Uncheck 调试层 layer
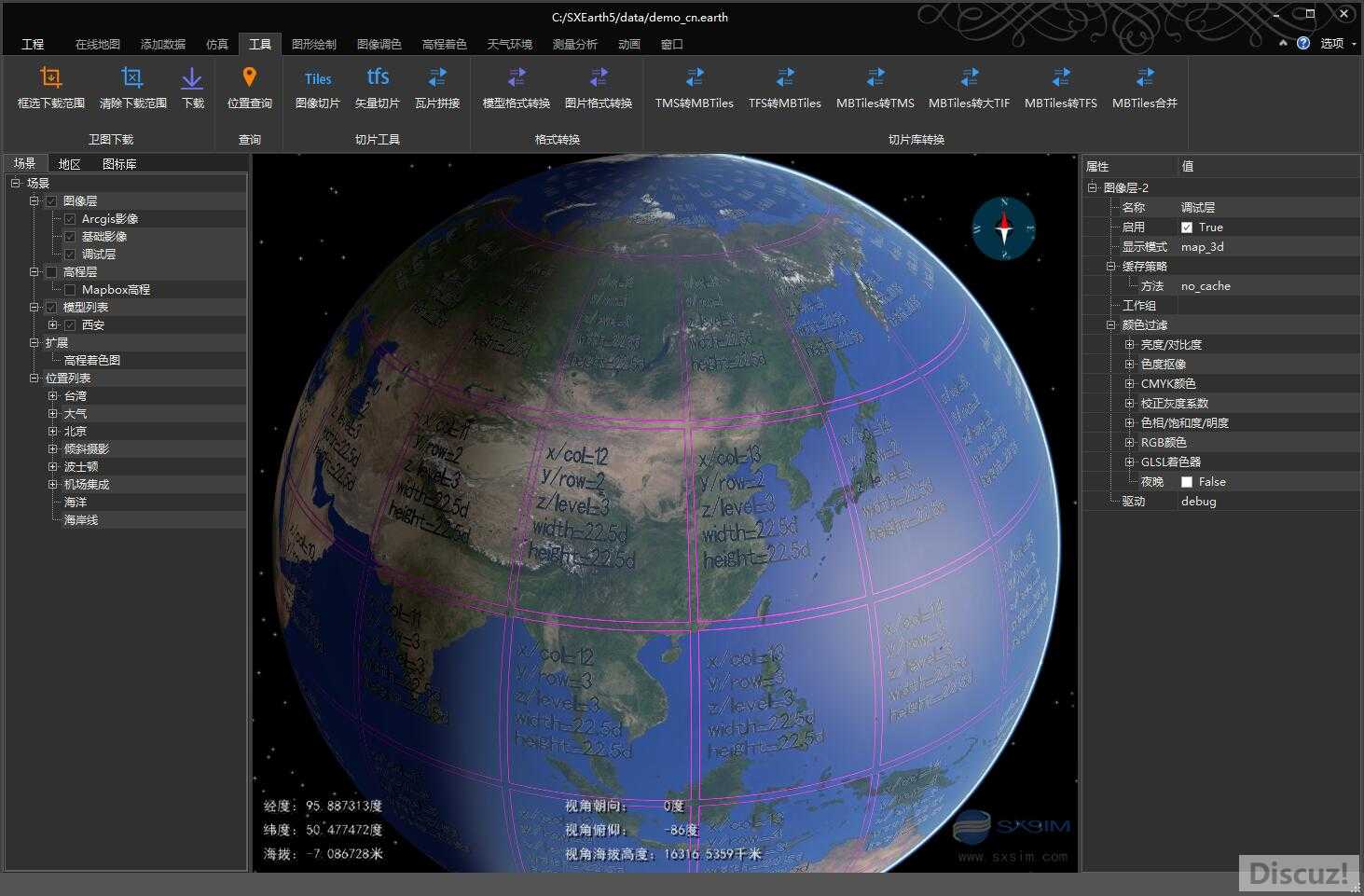1364x896 pixels. [70, 255]
